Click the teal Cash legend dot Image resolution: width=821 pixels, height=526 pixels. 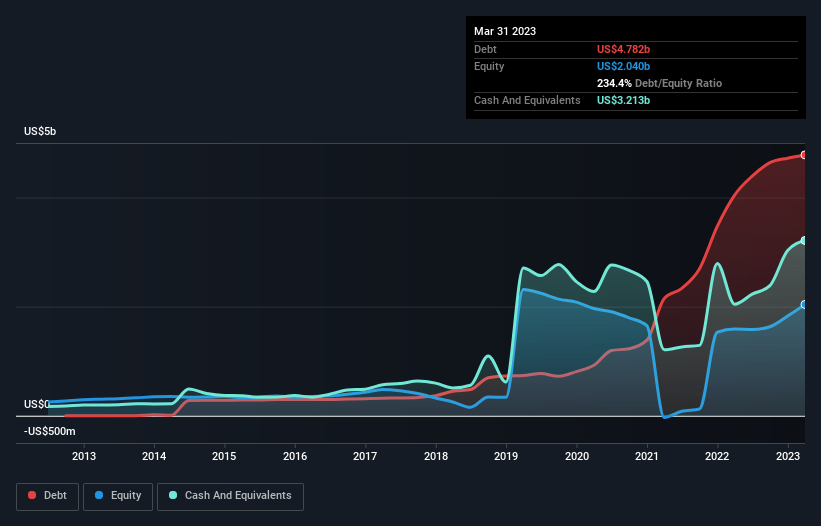point(173,495)
